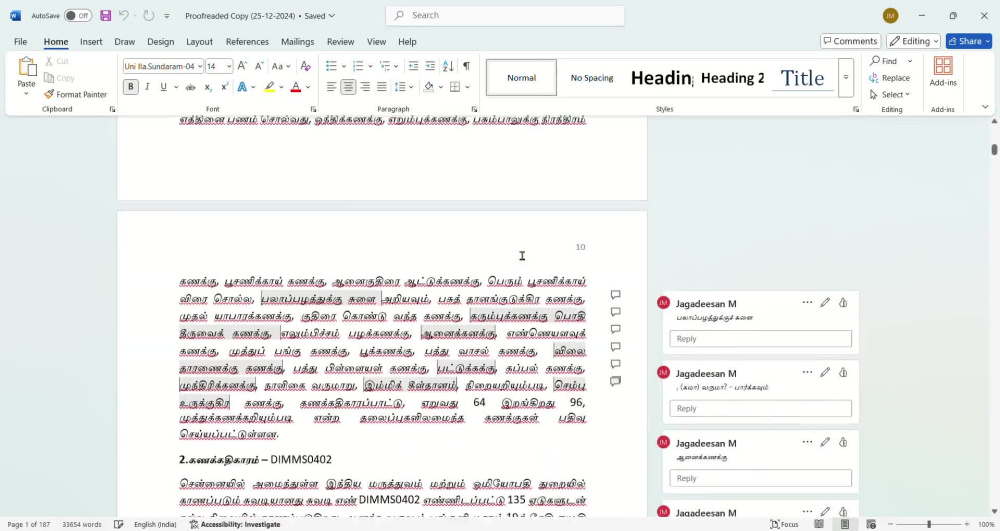
Task: Open Change Case dropdown
Action: [x=281, y=66]
